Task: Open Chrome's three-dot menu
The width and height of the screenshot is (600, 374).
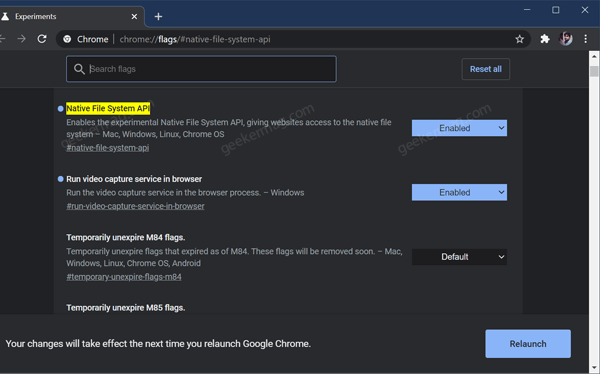Action: 585,39
